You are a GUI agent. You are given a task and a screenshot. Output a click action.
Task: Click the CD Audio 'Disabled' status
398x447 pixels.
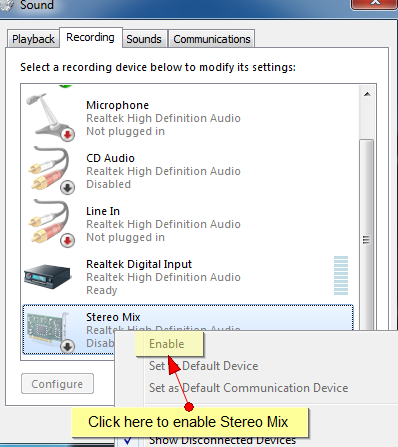coord(108,184)
